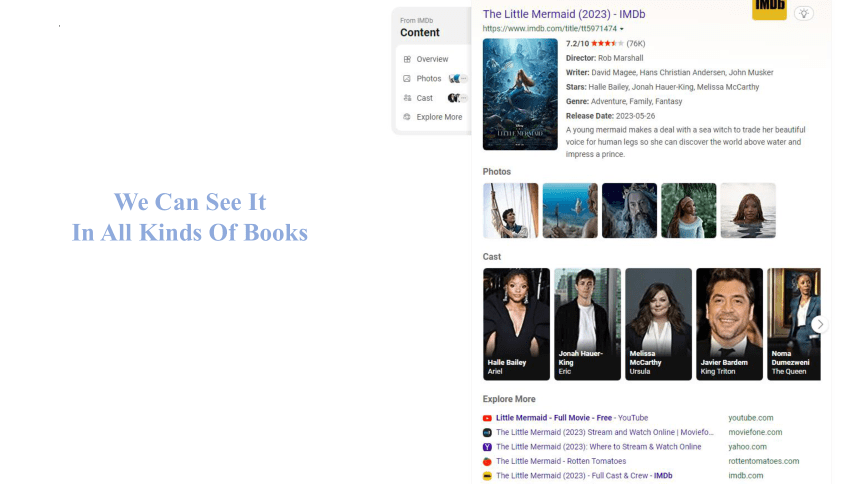Screen dimensions: 860x484
Task: Open photo of Ariel in blue dress
Action: tap(688, 211)
